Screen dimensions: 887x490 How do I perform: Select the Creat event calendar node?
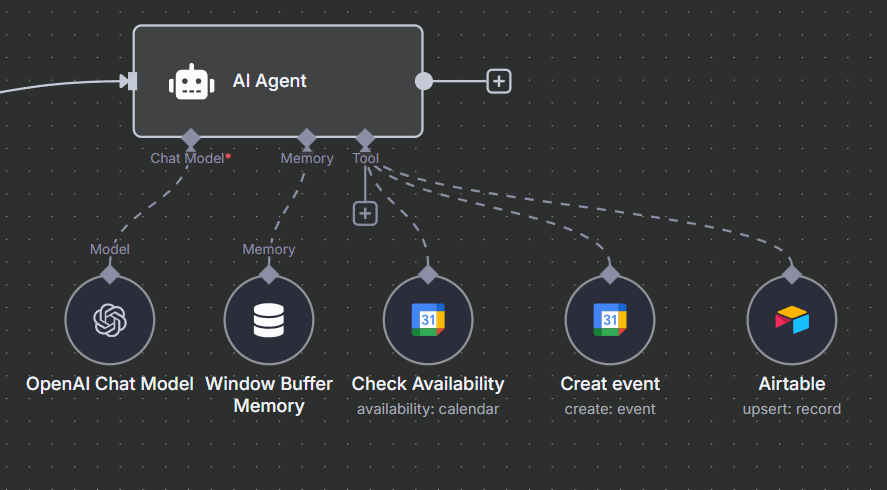[x=610, y=320]
